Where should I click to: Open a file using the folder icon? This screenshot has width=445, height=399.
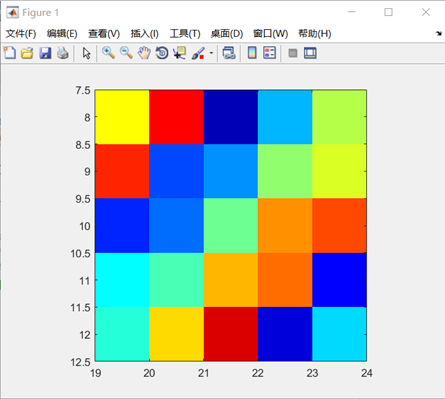click(x=27, y=53)
